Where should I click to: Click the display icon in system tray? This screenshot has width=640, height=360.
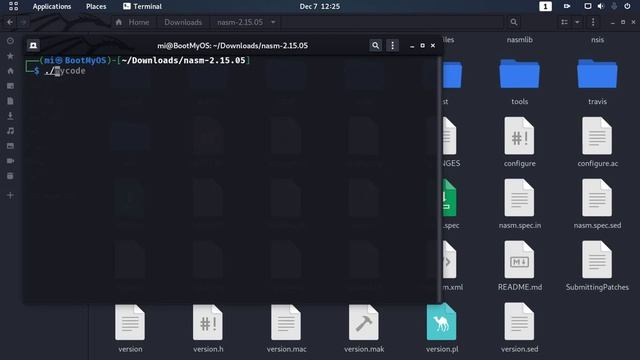pos(588,7)
